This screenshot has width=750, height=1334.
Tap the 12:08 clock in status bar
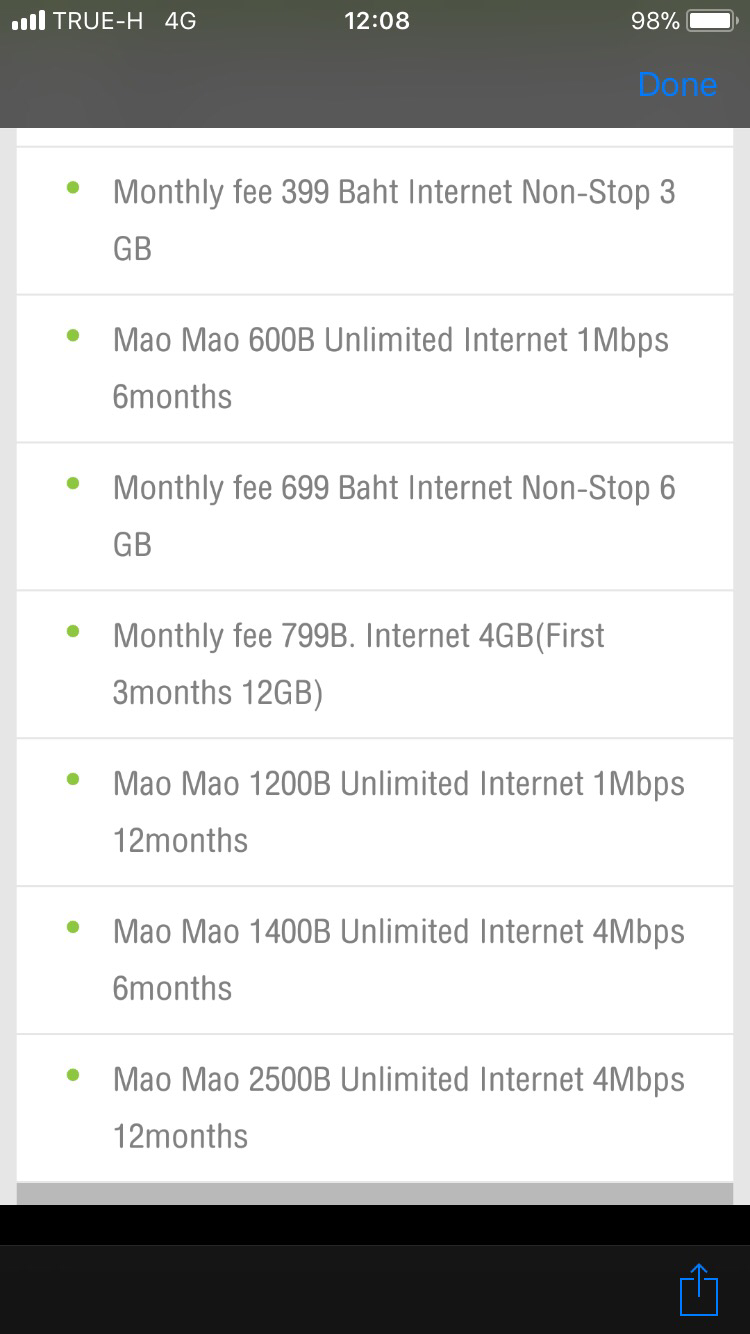pyautogui.click(x=376, y=21)
